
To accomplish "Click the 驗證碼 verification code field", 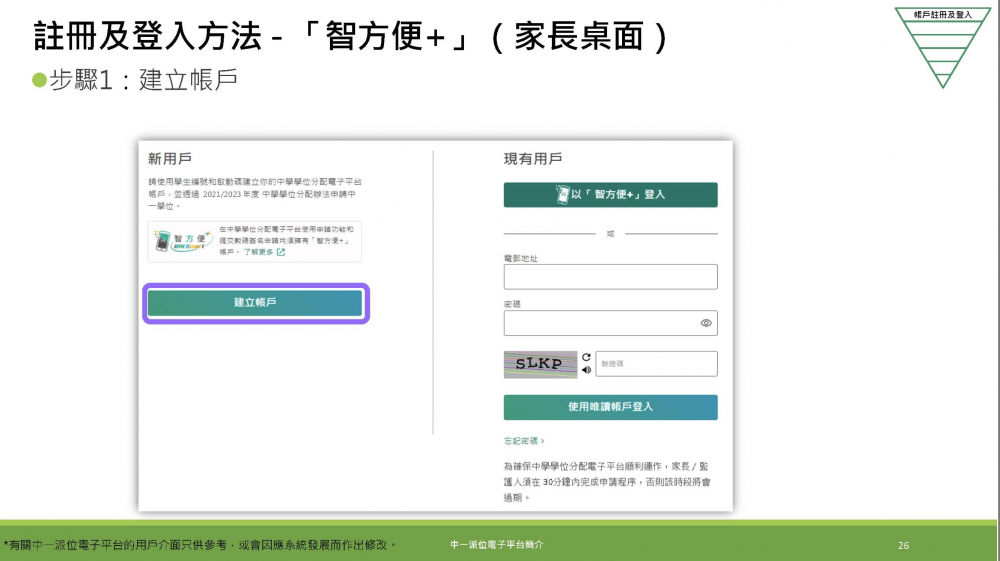I will pyautogui.click(x=656, y=364).
